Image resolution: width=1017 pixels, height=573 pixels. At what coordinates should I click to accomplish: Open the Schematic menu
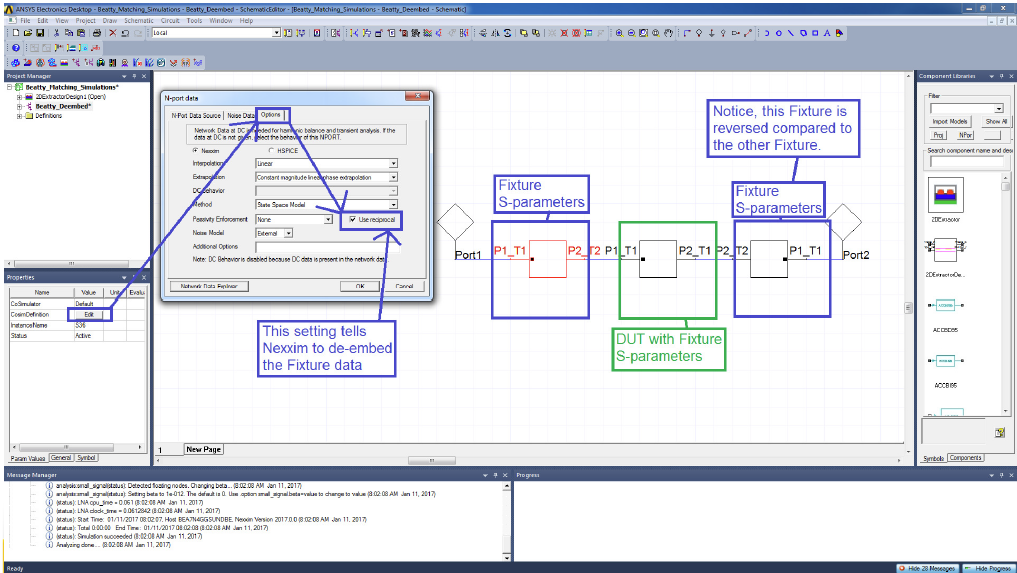139,20
